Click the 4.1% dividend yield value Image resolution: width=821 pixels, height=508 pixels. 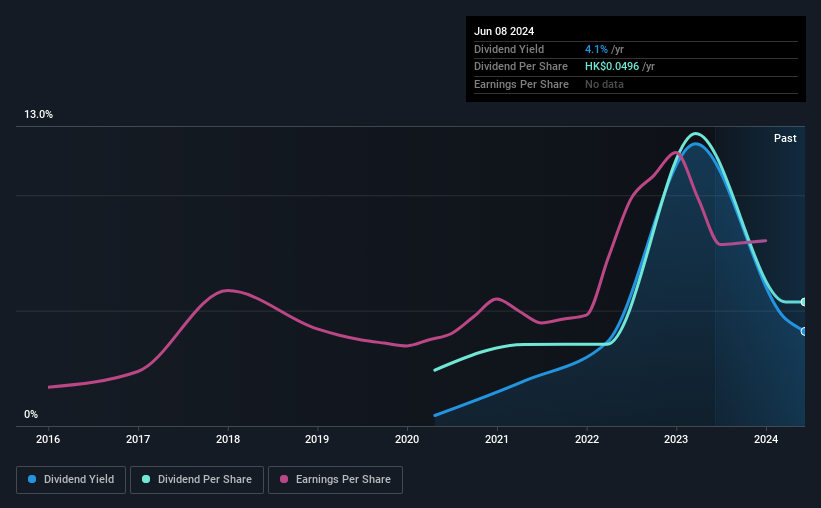pyautogui.click(x=596, y=49)
